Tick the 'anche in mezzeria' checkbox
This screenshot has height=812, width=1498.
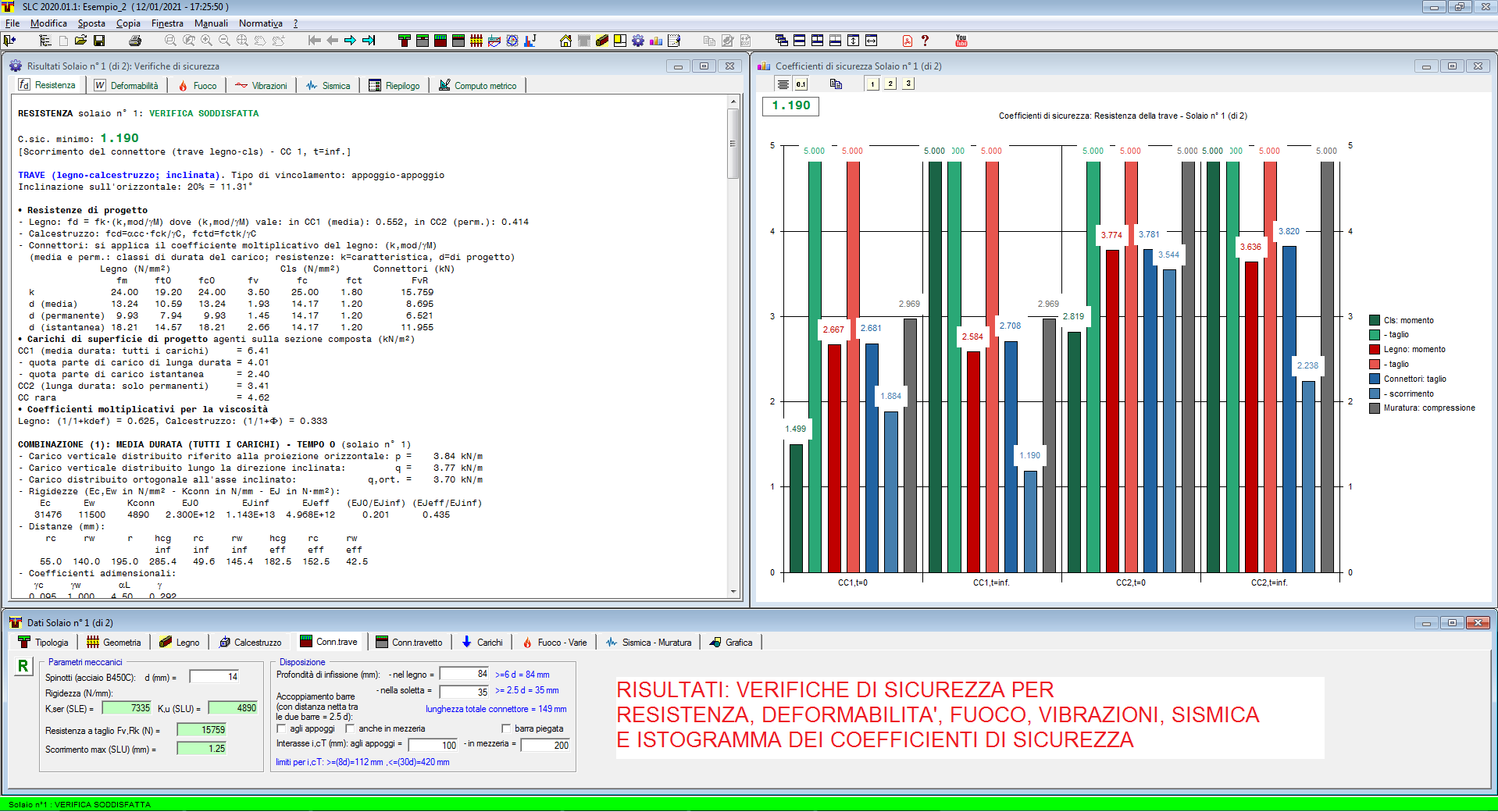tap(351, 728)
